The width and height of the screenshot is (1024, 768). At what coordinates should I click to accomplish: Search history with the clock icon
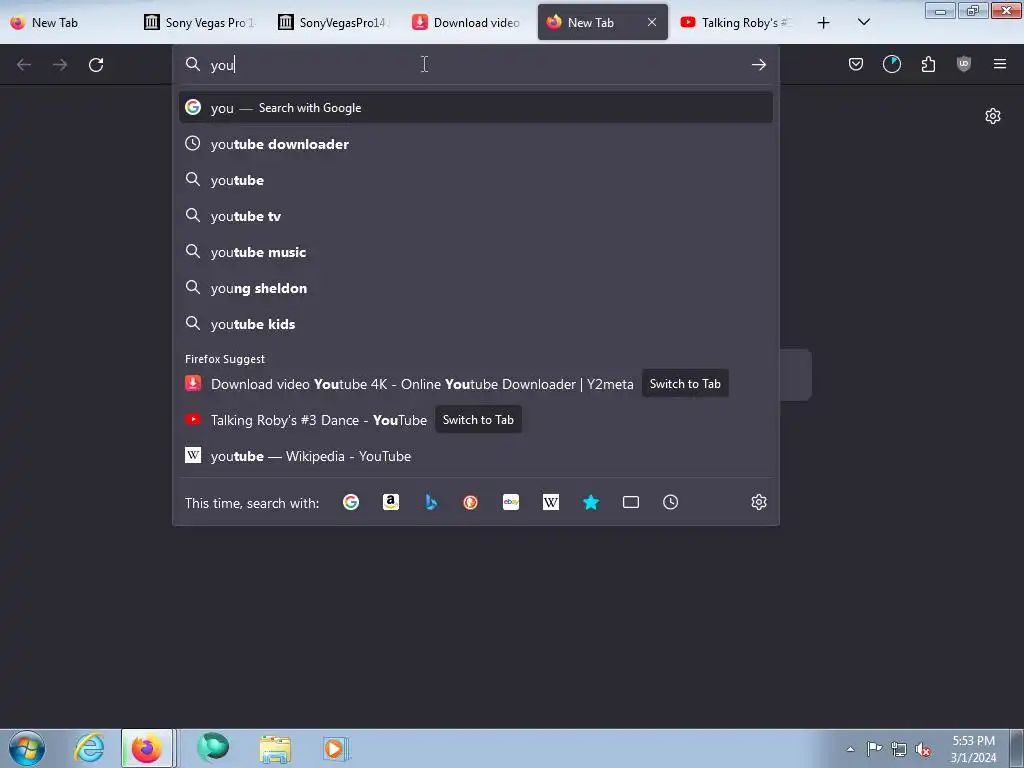(x=671, y=502)
